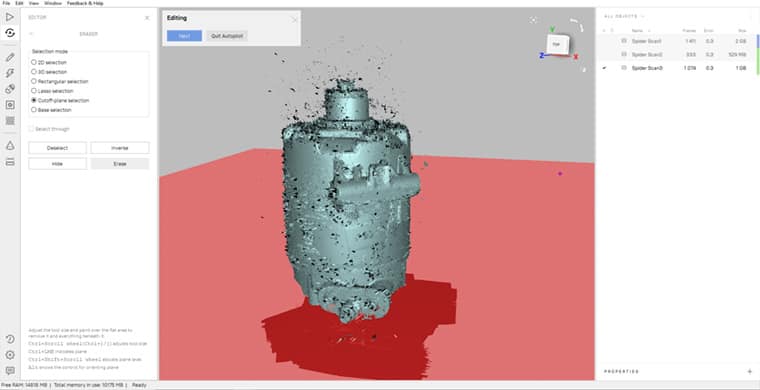760x390 pixels.
Task: Select the 2D selection radio button
Action: click(34, 62)
